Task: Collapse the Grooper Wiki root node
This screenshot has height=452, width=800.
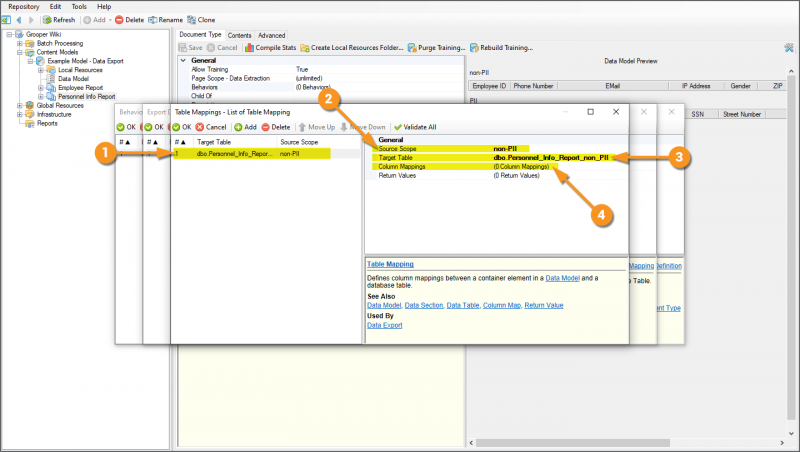Action: pos(9,35)
